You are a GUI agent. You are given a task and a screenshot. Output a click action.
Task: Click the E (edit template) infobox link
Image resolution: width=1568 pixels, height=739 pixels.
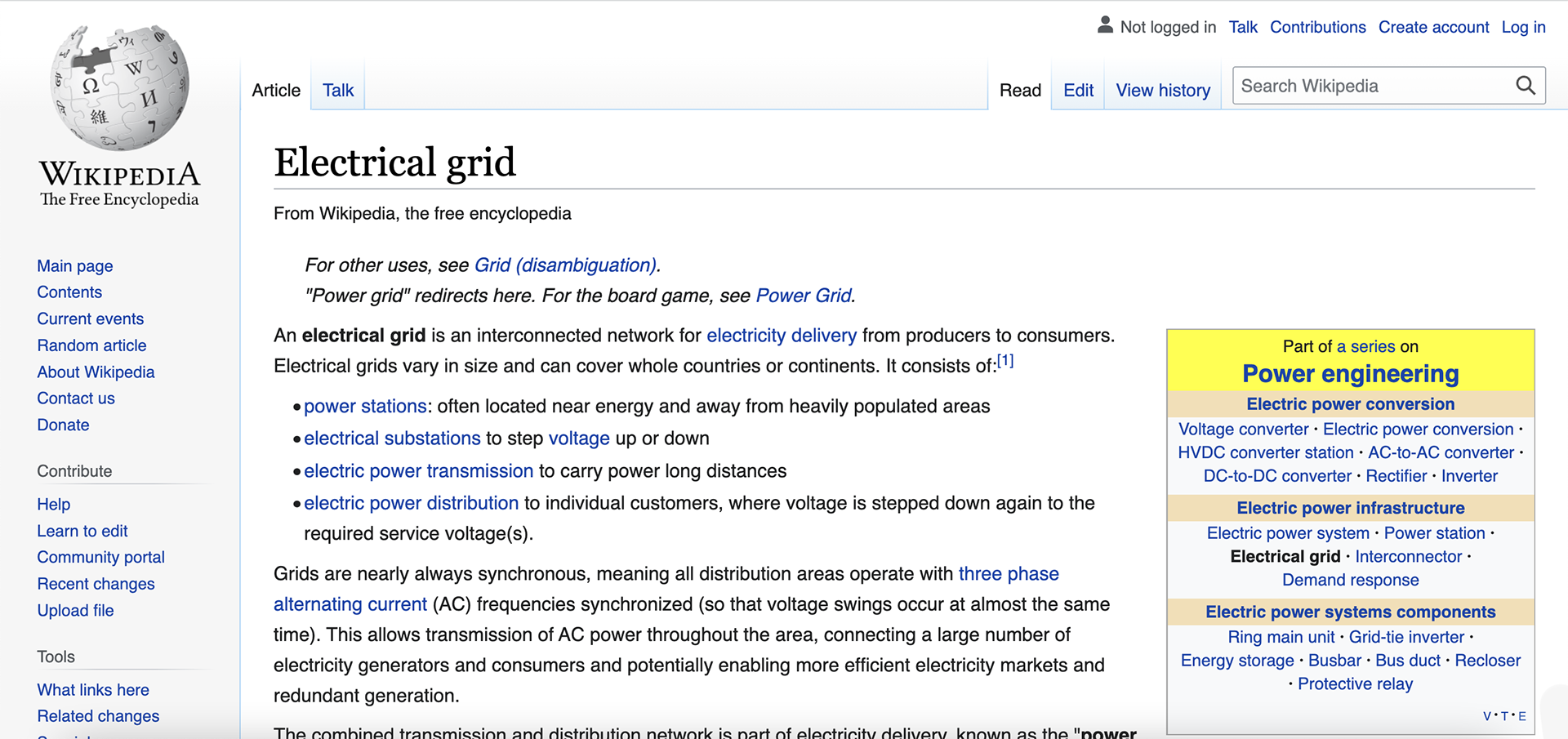pyautogui.click(x=1521, y=716)
